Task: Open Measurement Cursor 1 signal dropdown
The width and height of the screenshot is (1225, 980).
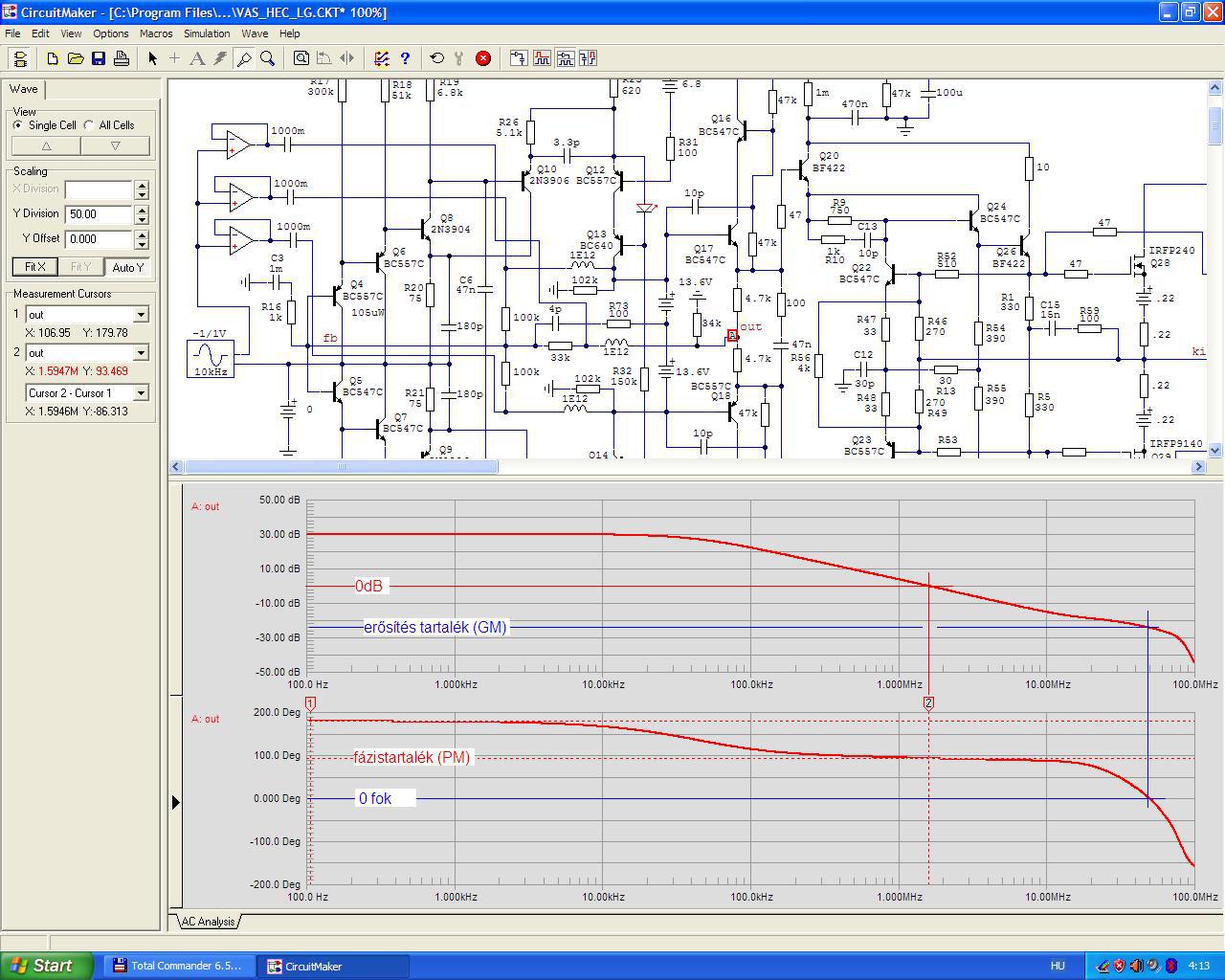Action: tap(141, 315)
